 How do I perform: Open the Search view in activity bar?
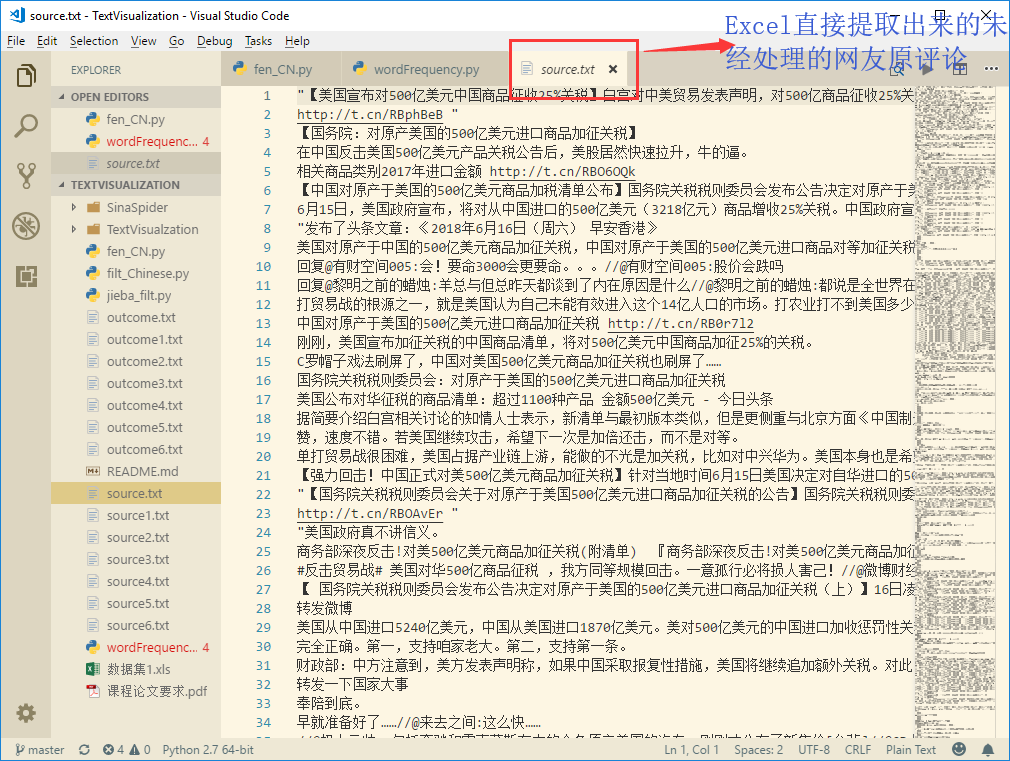(x=26, y=126)
